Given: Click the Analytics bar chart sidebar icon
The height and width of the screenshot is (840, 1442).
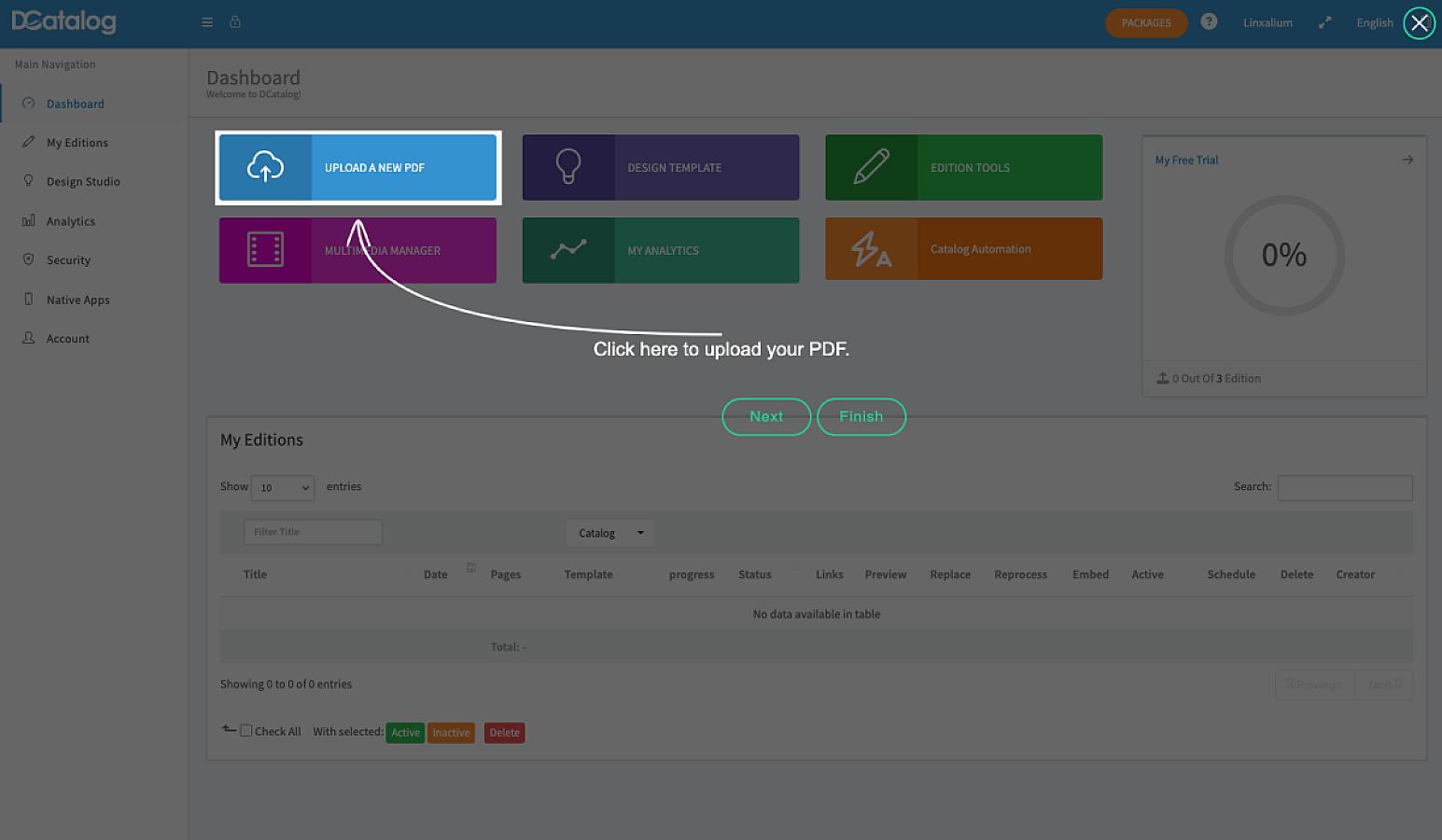Looking at the screenshot, I should (x=28, y=220).
